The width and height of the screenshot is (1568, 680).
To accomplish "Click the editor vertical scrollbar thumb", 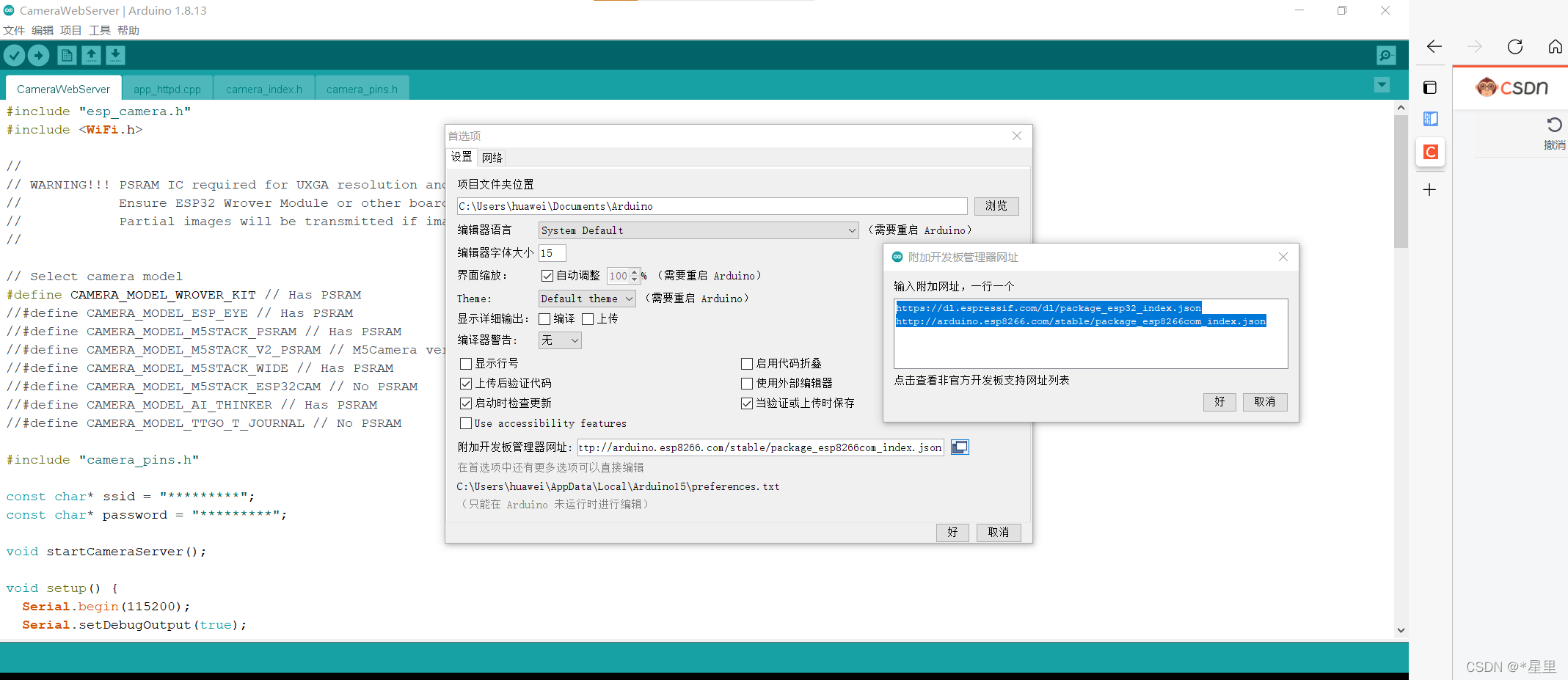I will (1401, 182).
